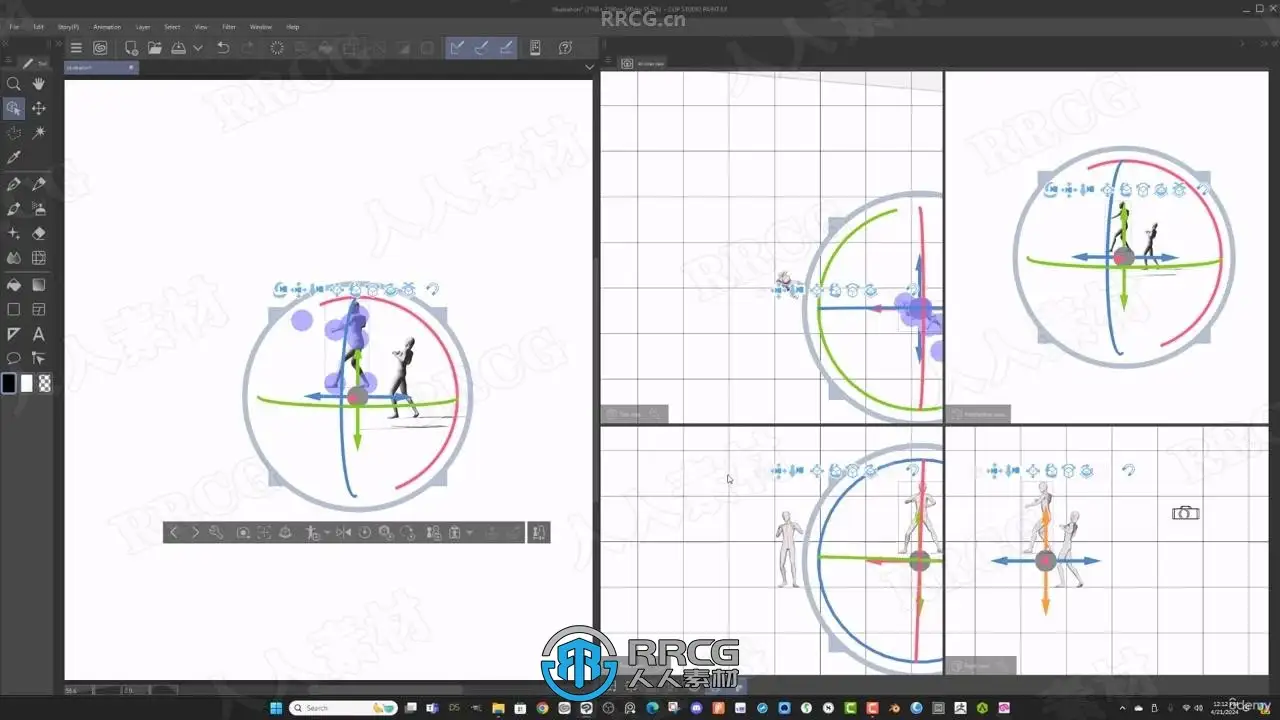Expand the Save options dropdown arrow
This screenshot has width=1280, height=720.
pos(198,48)
